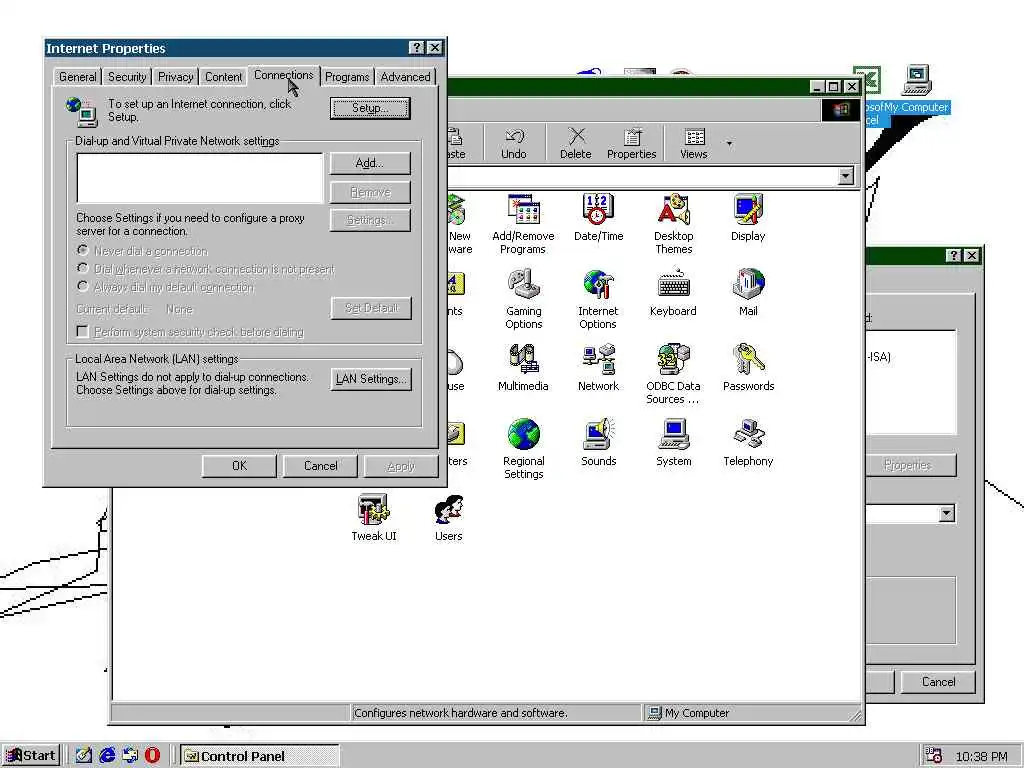Image resolution: width=1024 pixels, height=768 pixels.
Task: Launch Opera from quick launch
Action: click(152, 756)
